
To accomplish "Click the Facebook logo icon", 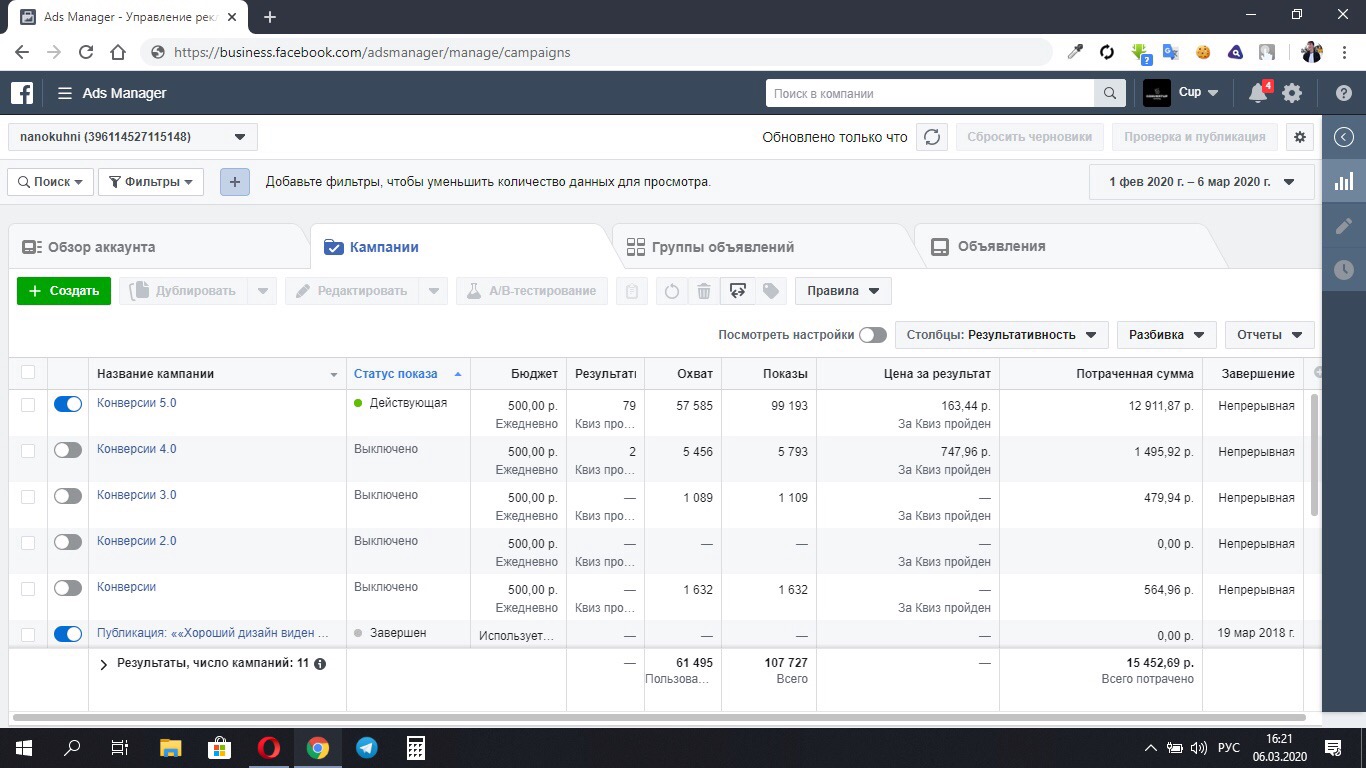I will click(x=22, y=93).
